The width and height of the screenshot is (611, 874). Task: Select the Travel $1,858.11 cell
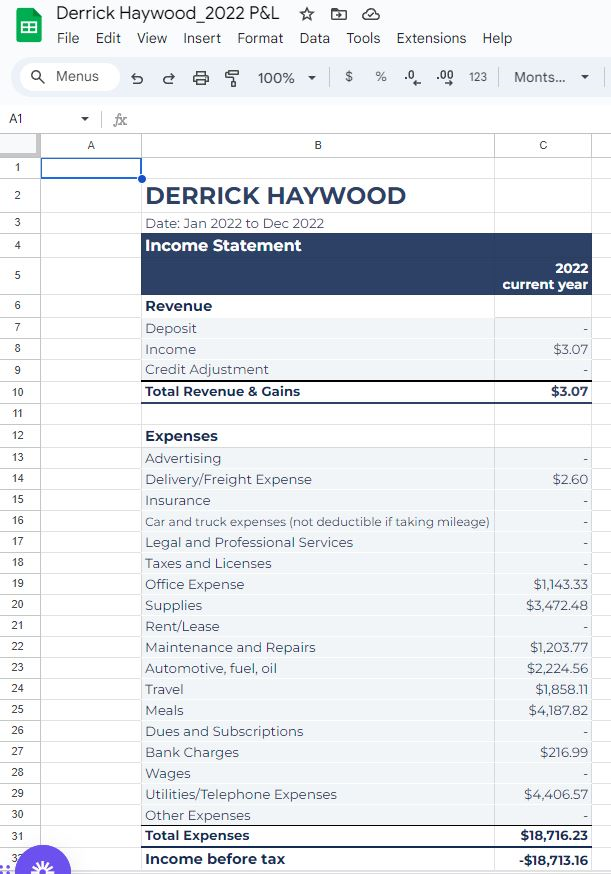543,690
